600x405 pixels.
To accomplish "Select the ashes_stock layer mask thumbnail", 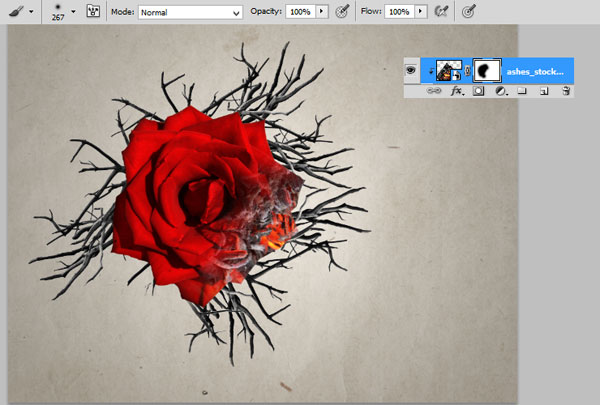I will [x=487, y=70].
